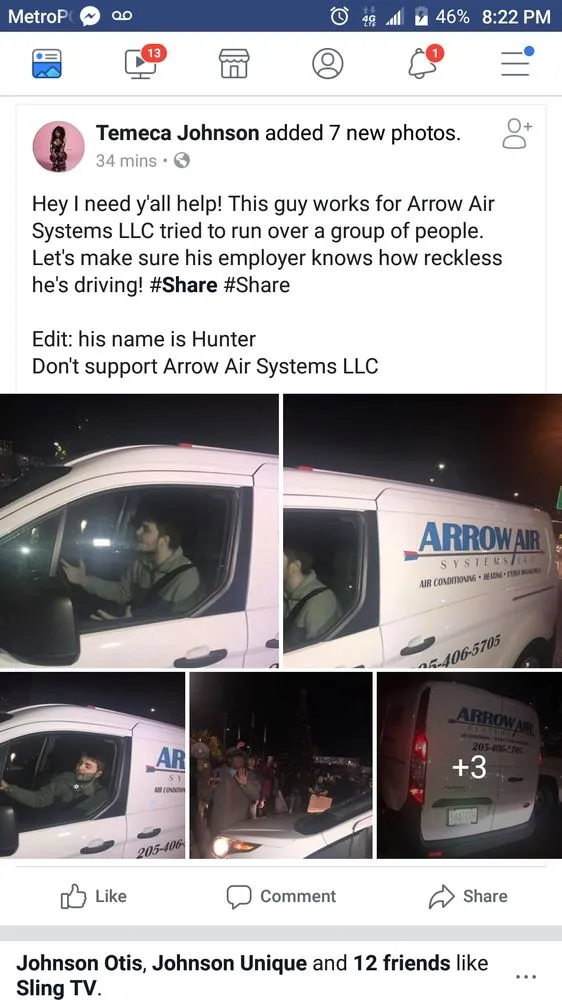Open the +3 more photos thumbnail
The image size is (562, 1000).
470,765
